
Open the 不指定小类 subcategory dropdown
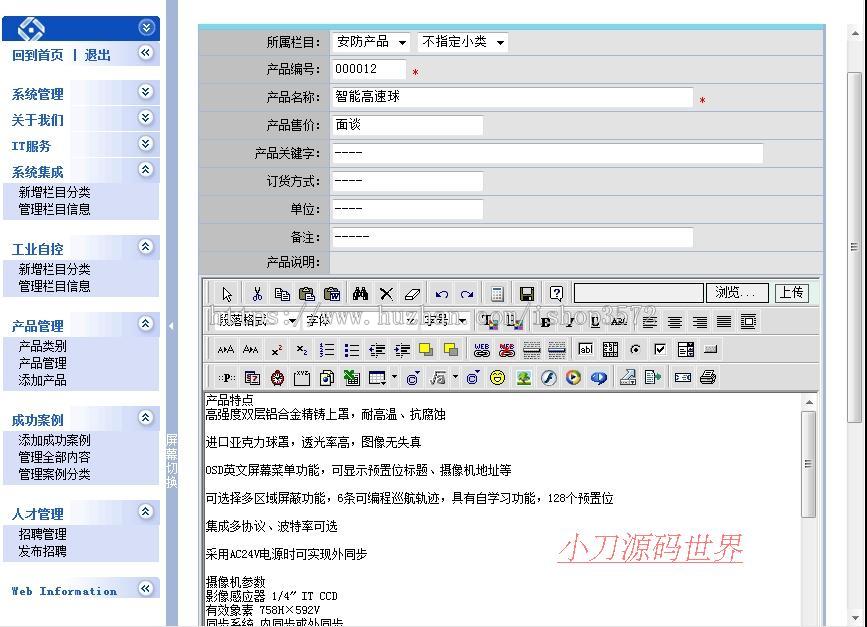click(x=463, y=41)
